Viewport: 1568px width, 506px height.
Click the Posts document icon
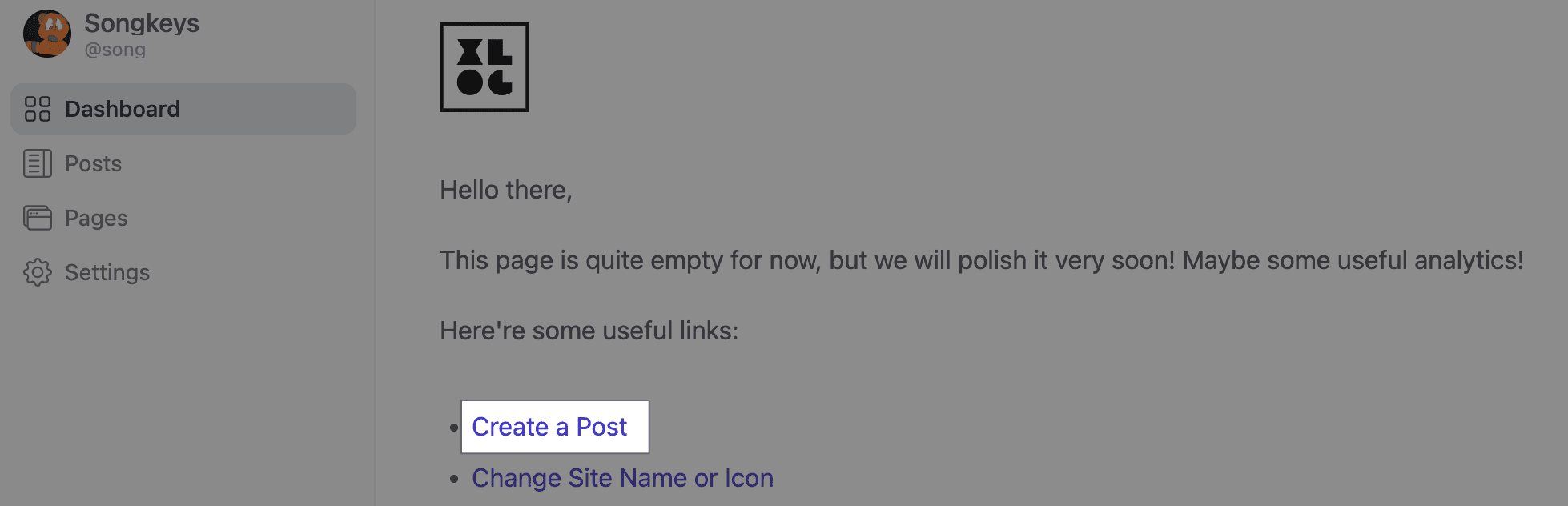pyautogui.click(x=38, y=163)
